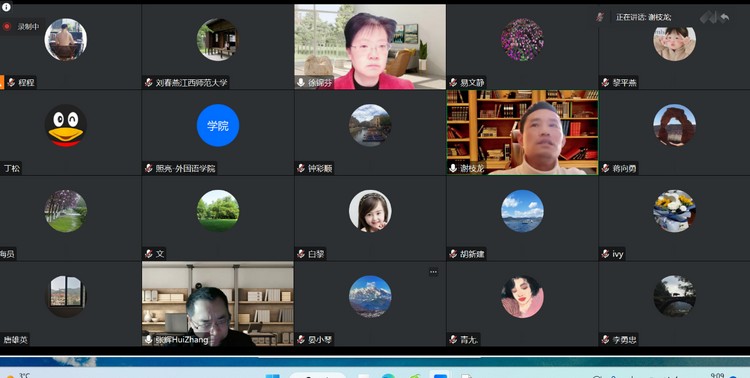
Task: Click muted mic icon beside 照亮-外国语学院
Action: pyautogui.click(x=149, y=168)
